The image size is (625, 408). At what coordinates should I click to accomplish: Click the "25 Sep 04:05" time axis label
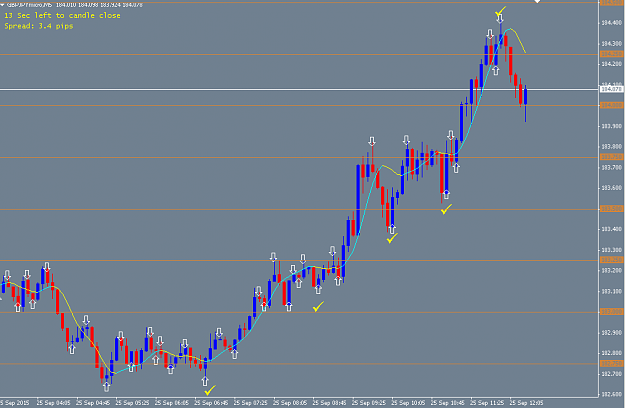click(x=53, y=403)
